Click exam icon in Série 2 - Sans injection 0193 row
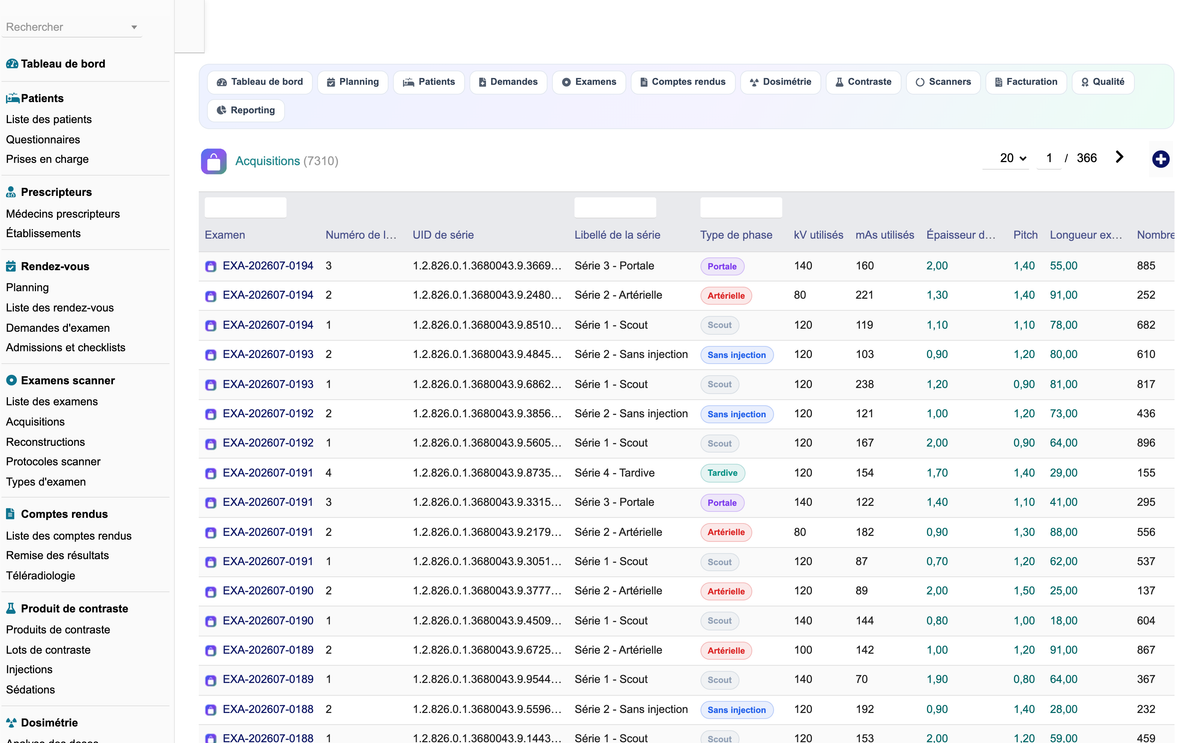Screen dimensions: 1200x743 tap(211, 355)
